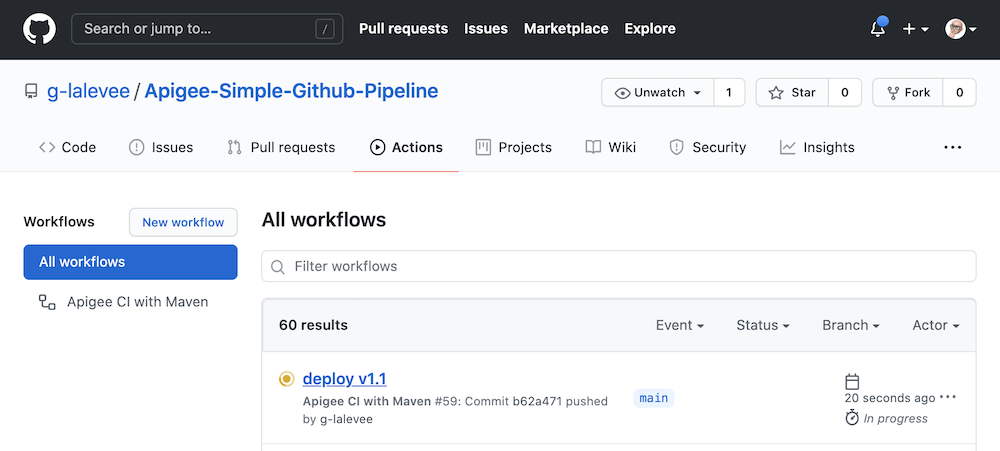Screen dimensions: 1000x451
Task: Expand the plus create-new dropdown
Action: click(x=916, y=29)
